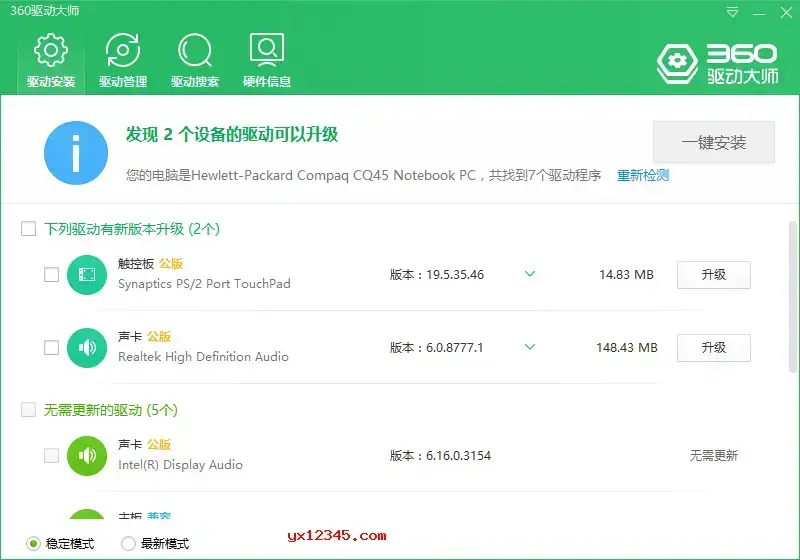Image resolution: width=800 pixels, height=560 pixels.
Task: Upgrade the Synaptics TouchPad driver
Action: (714, 275)
